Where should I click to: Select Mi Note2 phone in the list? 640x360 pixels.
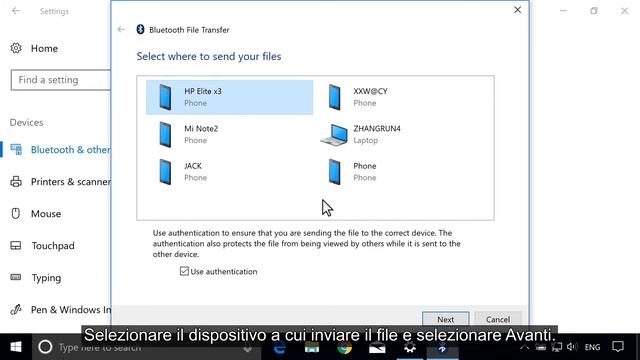click(x=229, y=134)
